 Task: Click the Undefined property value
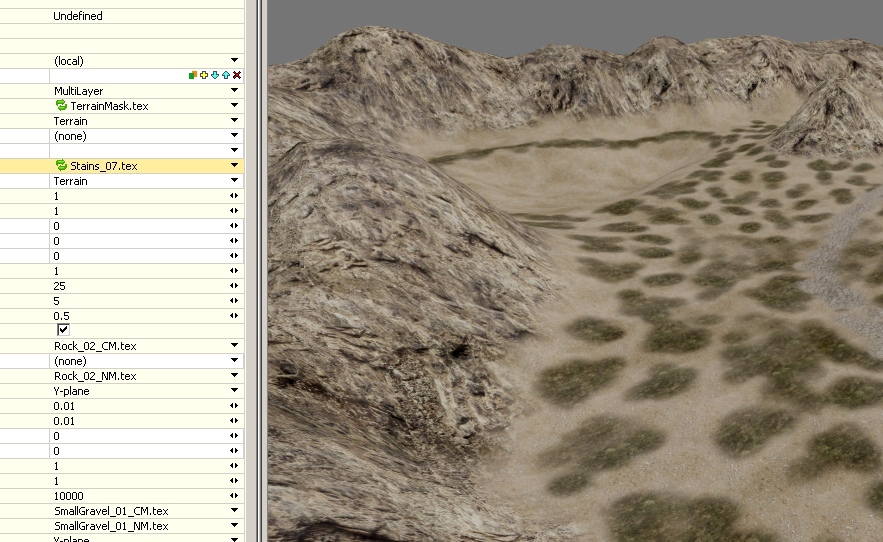coord(78,16)
